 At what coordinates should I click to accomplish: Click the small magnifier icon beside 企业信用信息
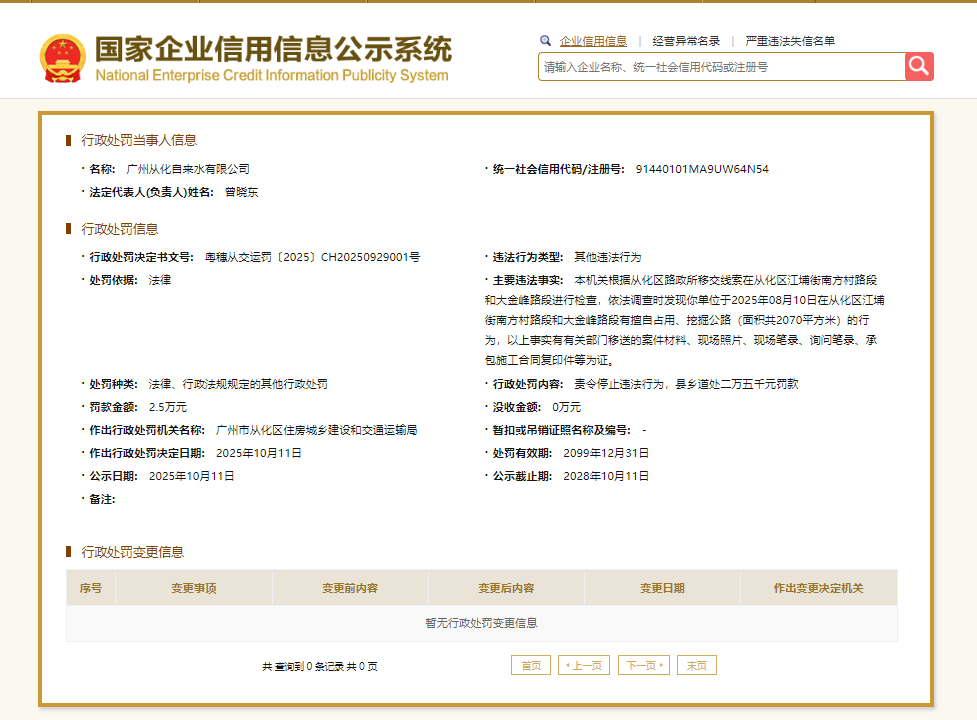pos(545,41)
